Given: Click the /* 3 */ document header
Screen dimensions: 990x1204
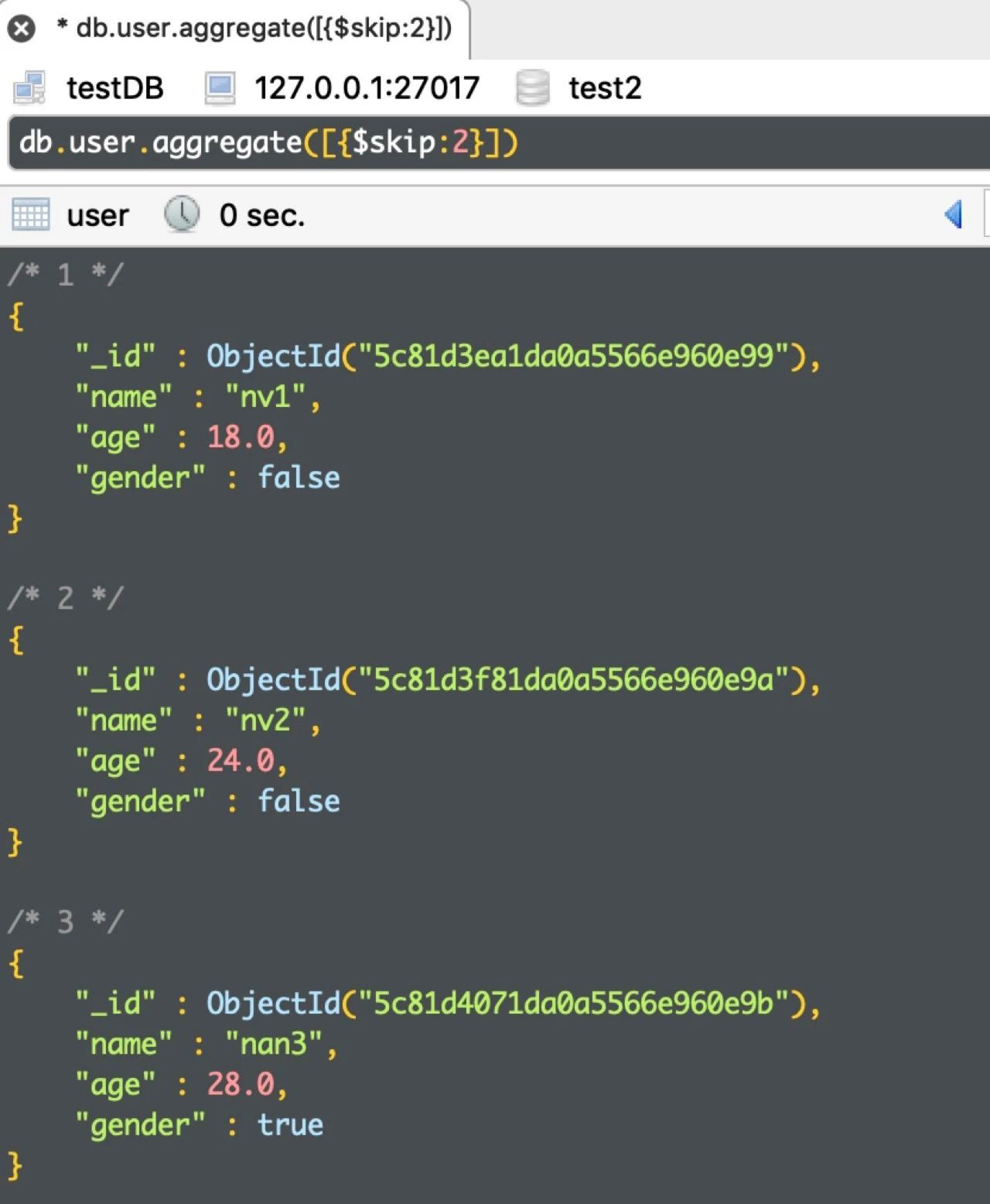Looking at the screenshot, I should [x=65, y=922].
